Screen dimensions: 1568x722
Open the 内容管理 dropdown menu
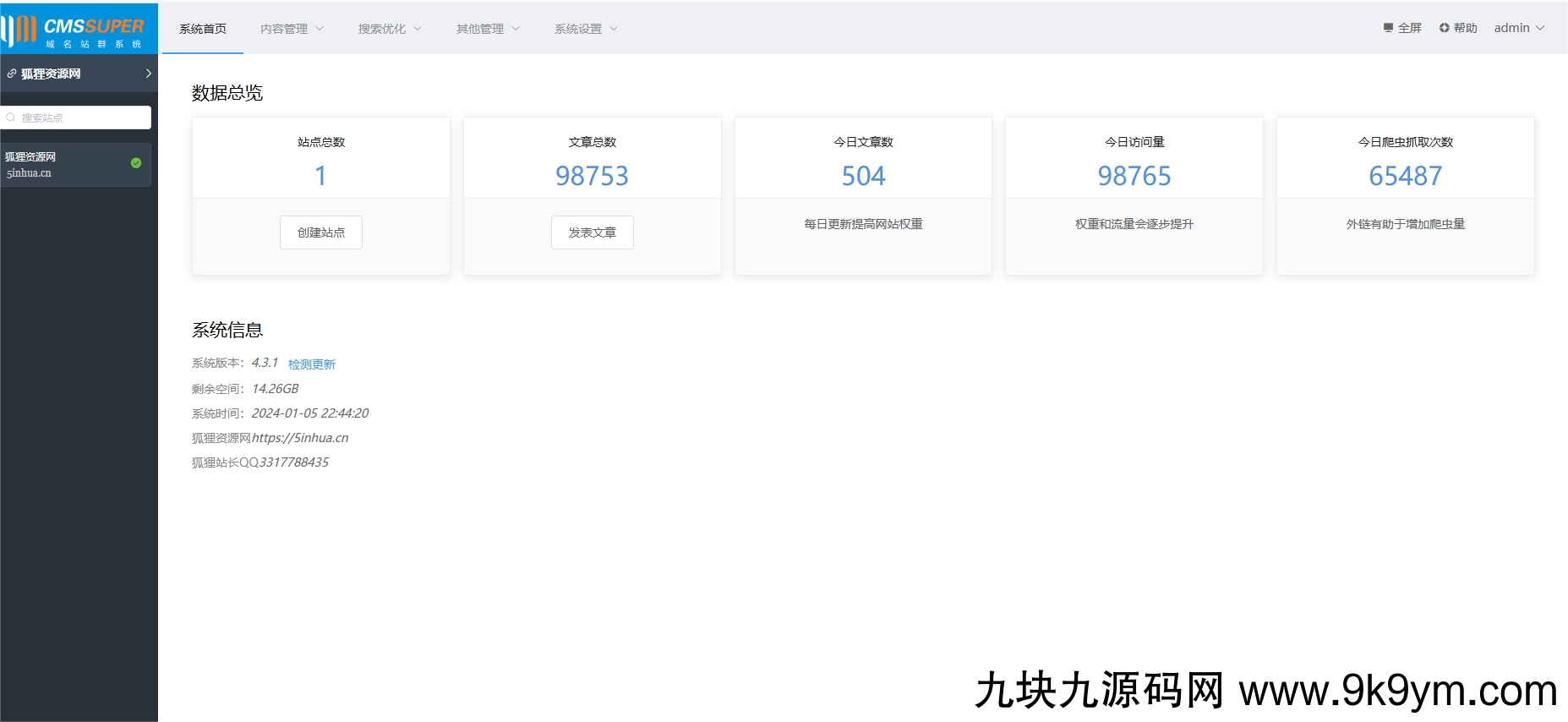pos(292,29)
